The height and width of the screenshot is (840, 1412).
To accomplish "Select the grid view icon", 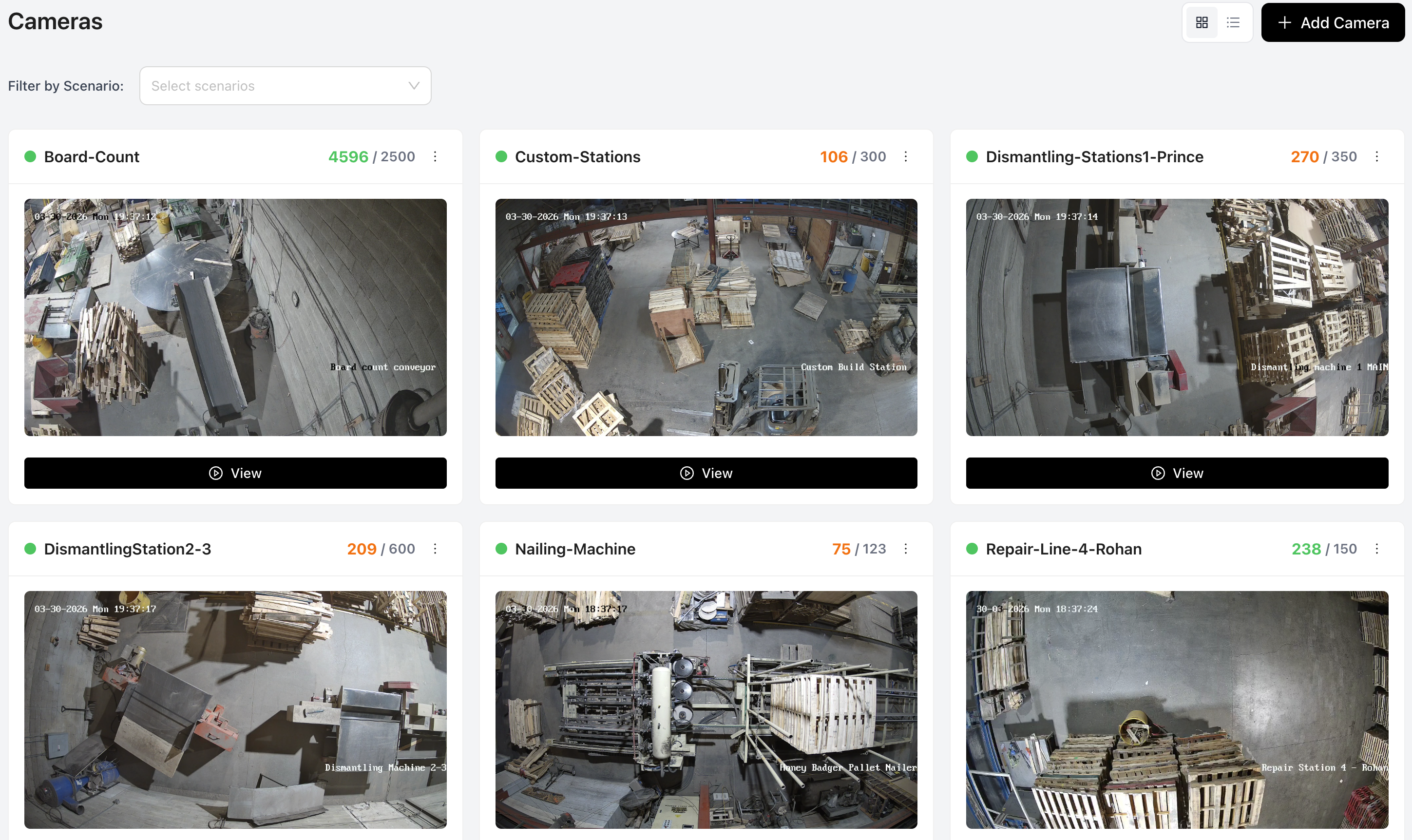I will [1202, 22].
